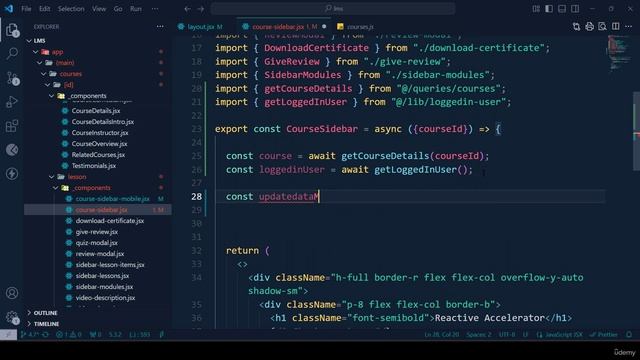Change file encoding via UTF-8
This screenshot has height=360, width=640.
pyautogui.click(x=507, y=335)
